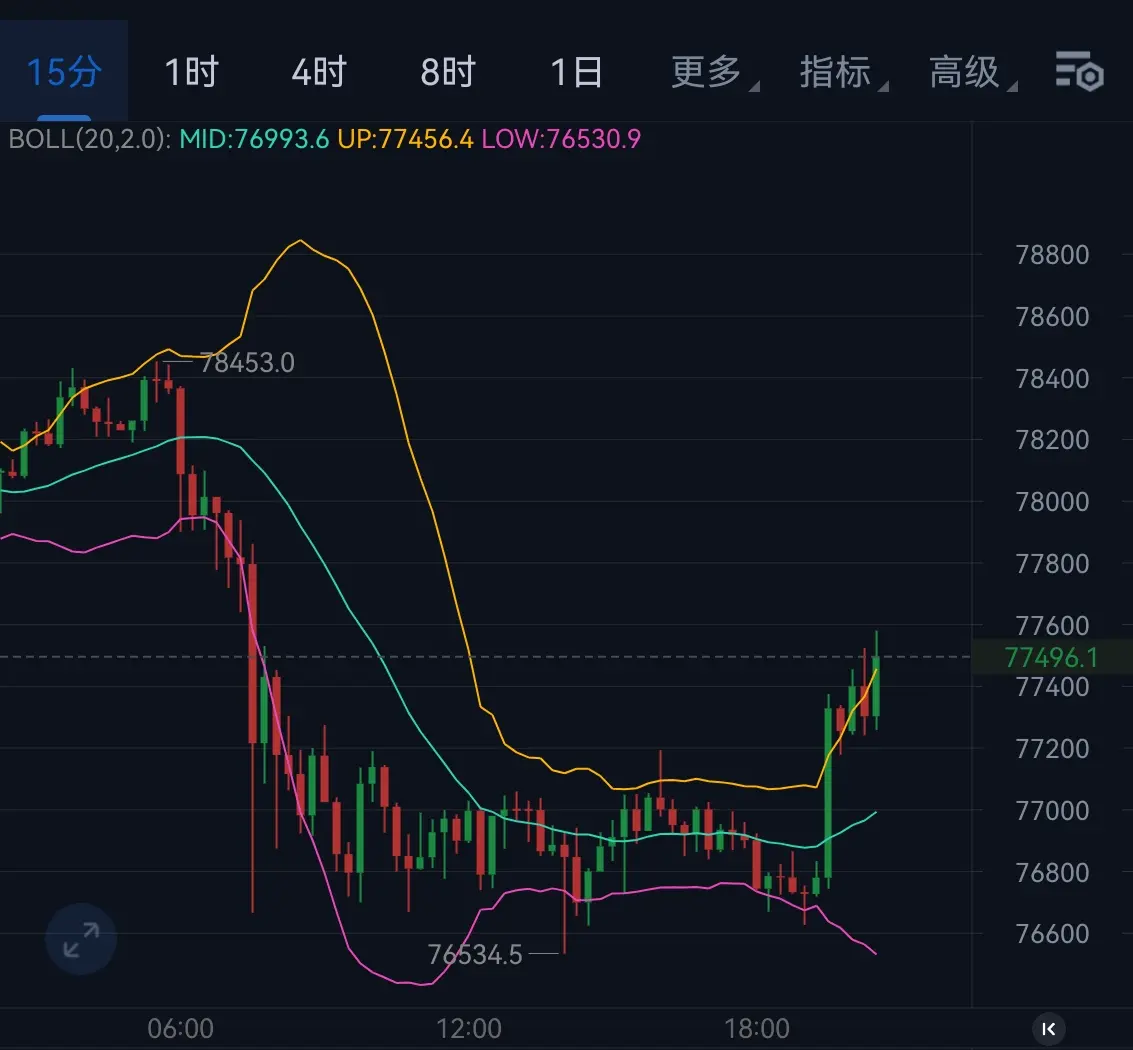Viewport: 1133px width, 1050px height.
Task: Click the 78400 price axis label
Action: tap(1052, 379)
